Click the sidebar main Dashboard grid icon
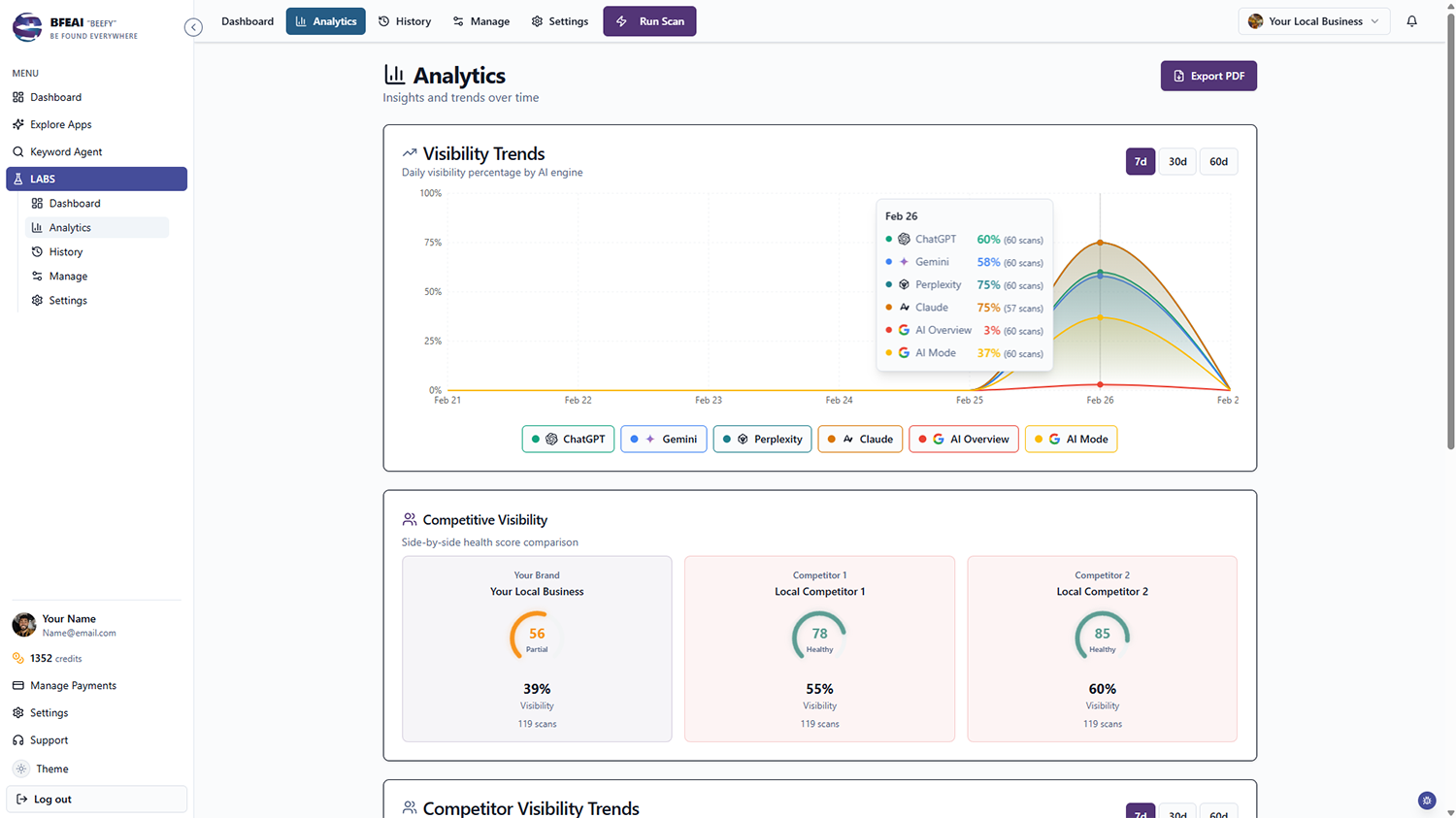This screenshot has width=1456, height=818. pos(18,97)
